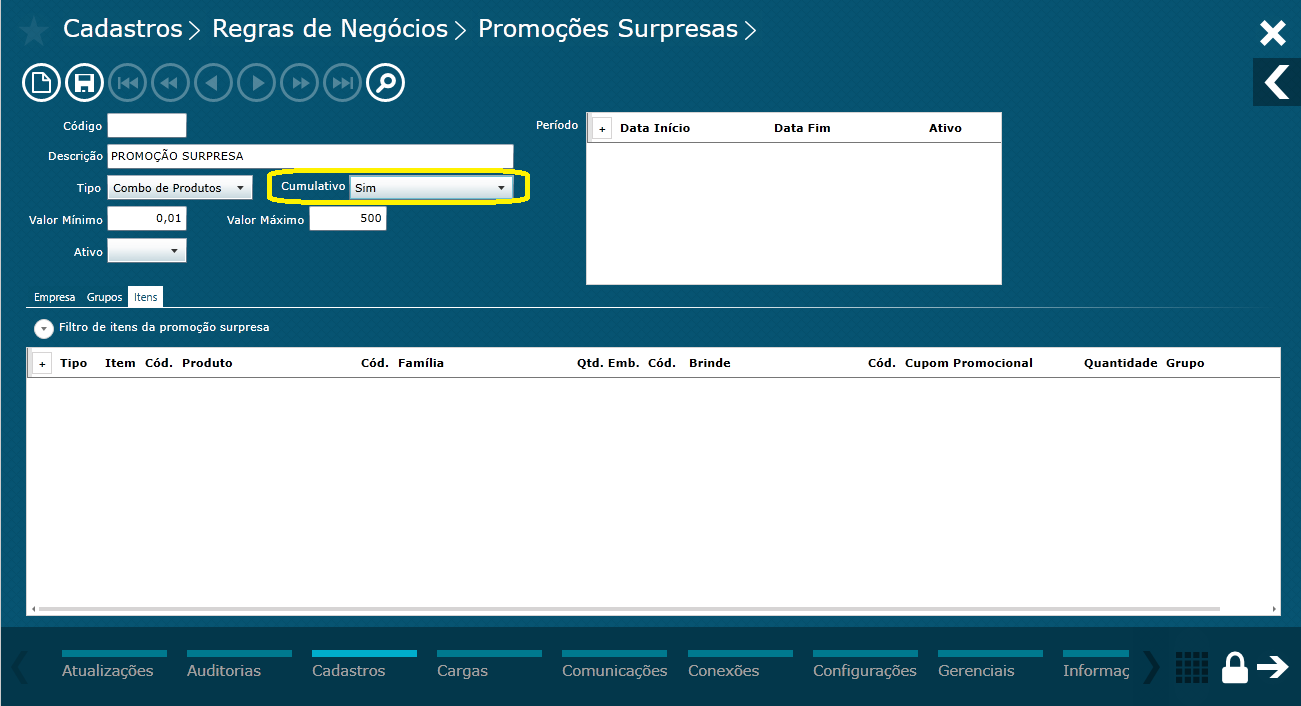Click the Item column header
1301x706 pixels.
tap(120, 363)
